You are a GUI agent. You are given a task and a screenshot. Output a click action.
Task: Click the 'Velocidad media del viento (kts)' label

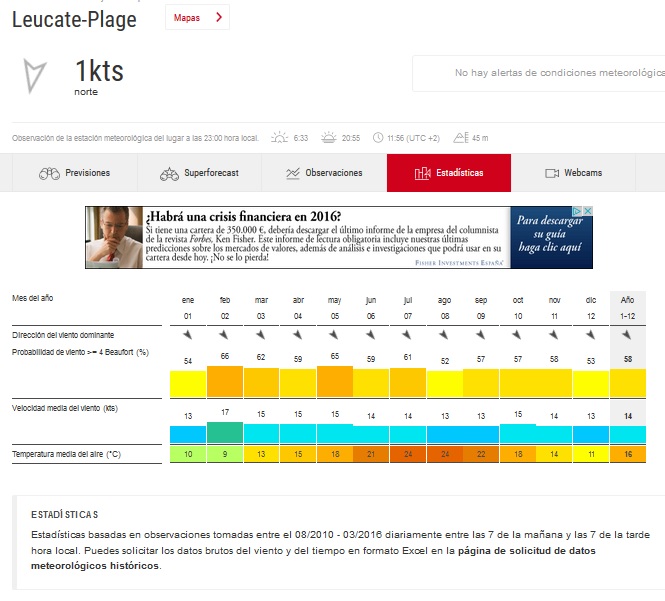65,408
